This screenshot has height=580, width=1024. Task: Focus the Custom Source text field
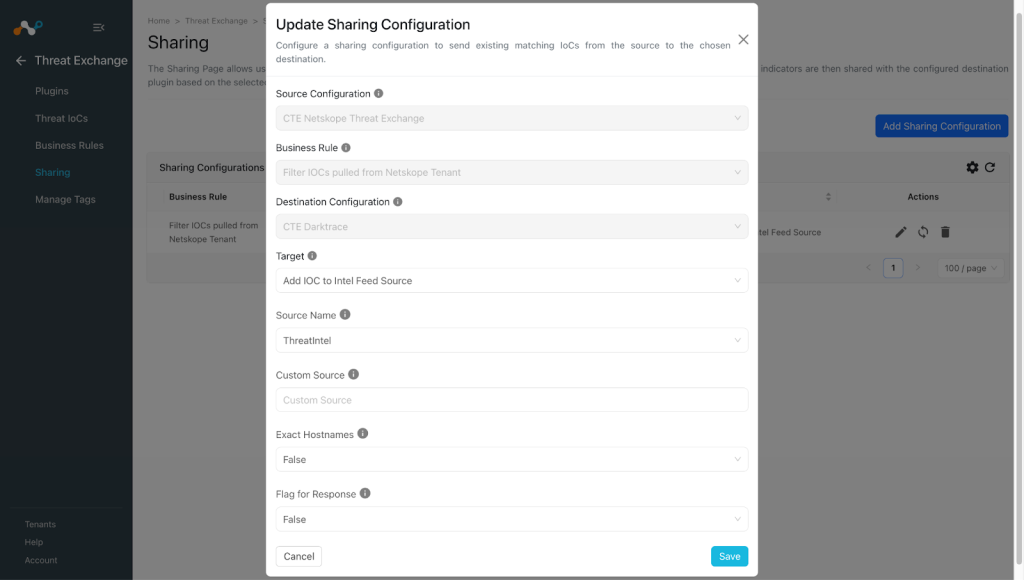(x=512, y=400)
